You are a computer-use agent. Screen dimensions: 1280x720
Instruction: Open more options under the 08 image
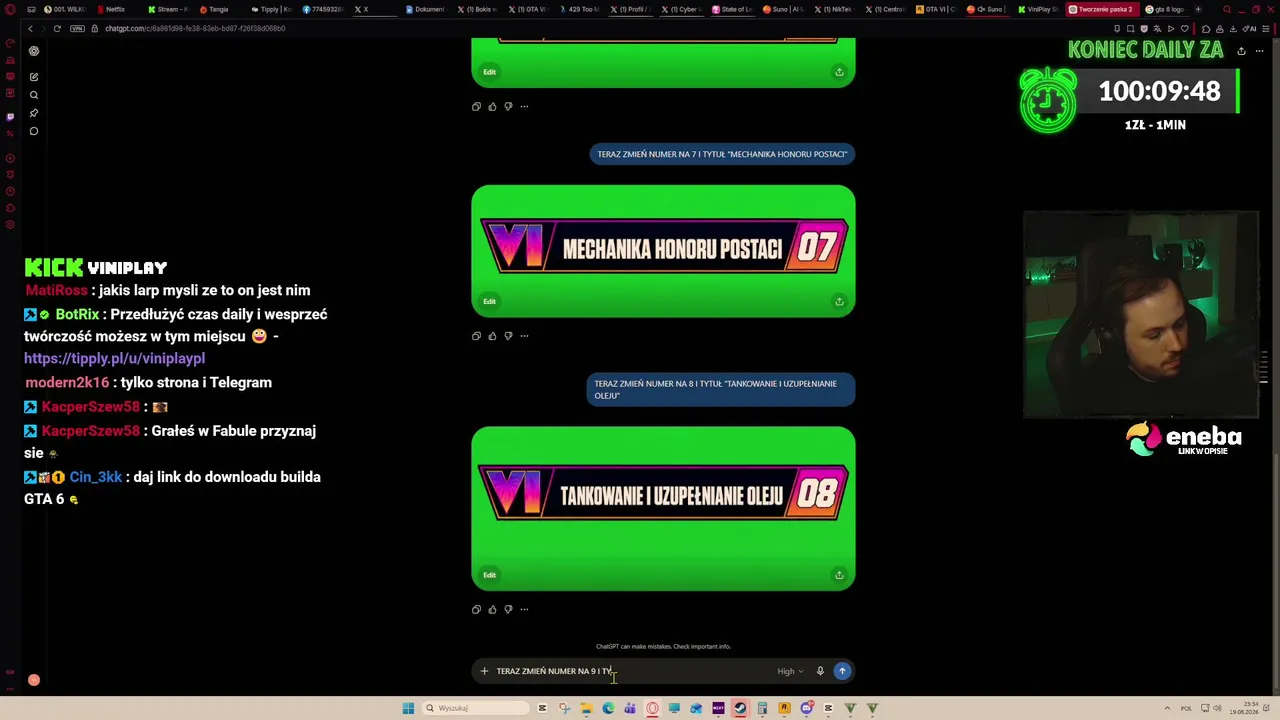pos(524,609)
